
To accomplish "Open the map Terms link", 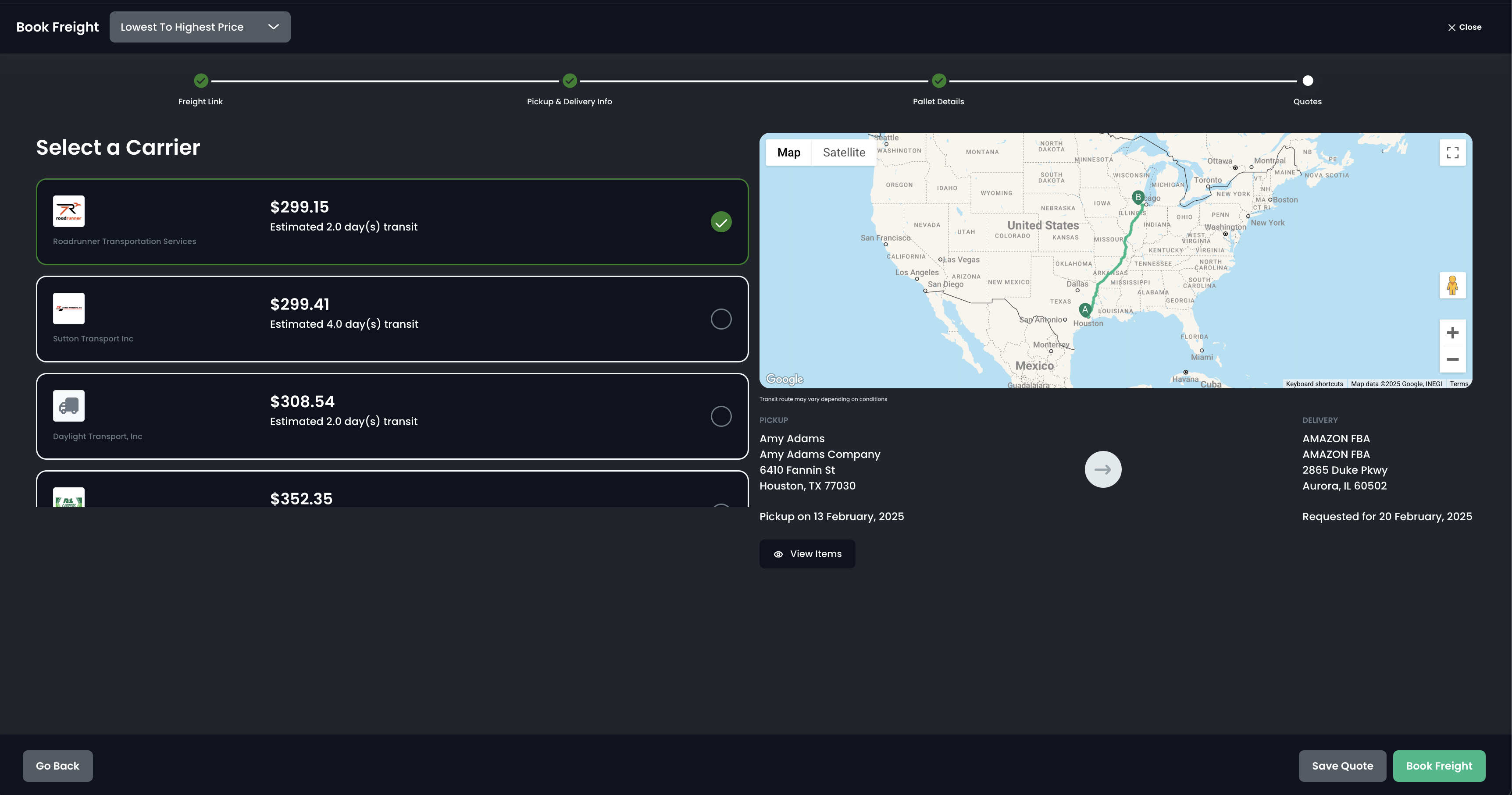I will tap(1459, 384).
